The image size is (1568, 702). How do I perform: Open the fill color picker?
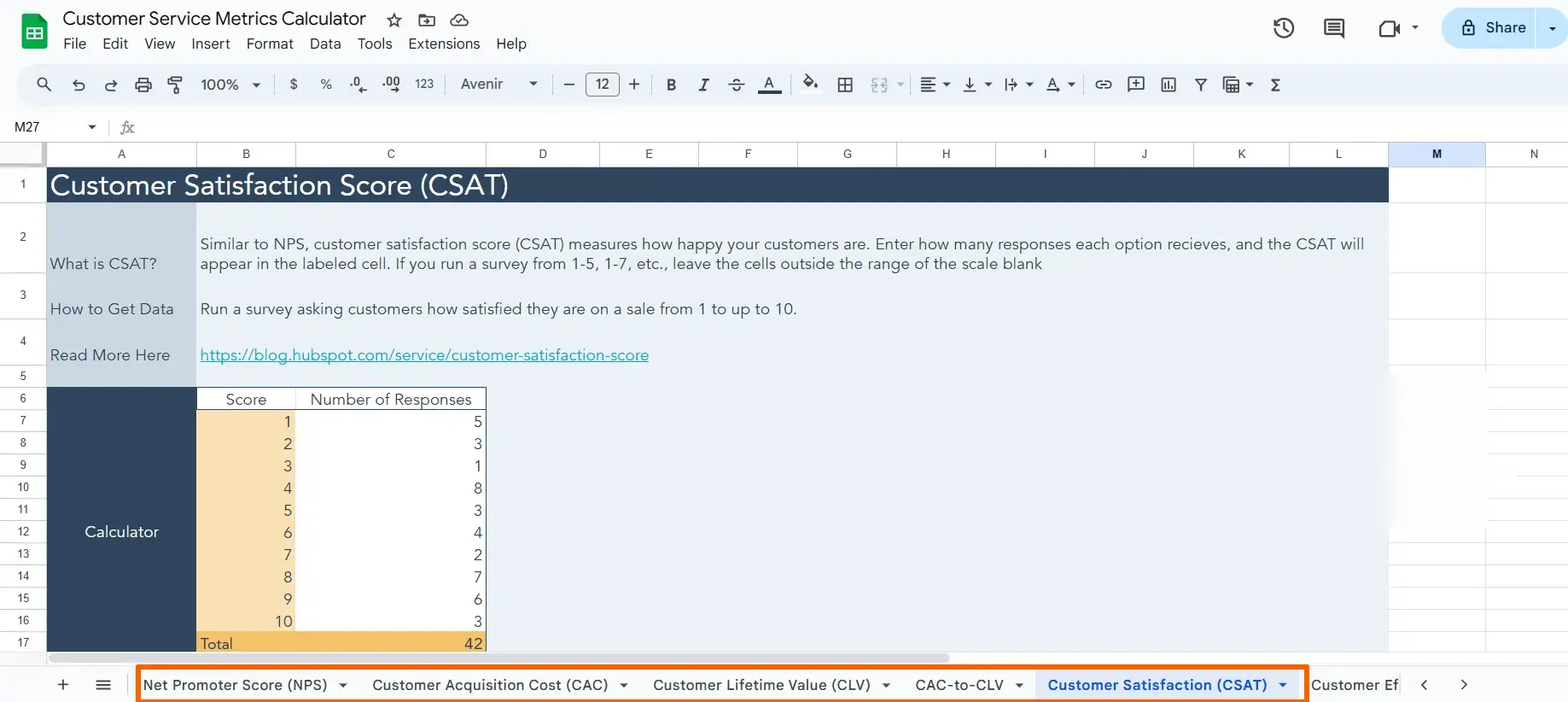pyautogui.click(x=811, y=84)
